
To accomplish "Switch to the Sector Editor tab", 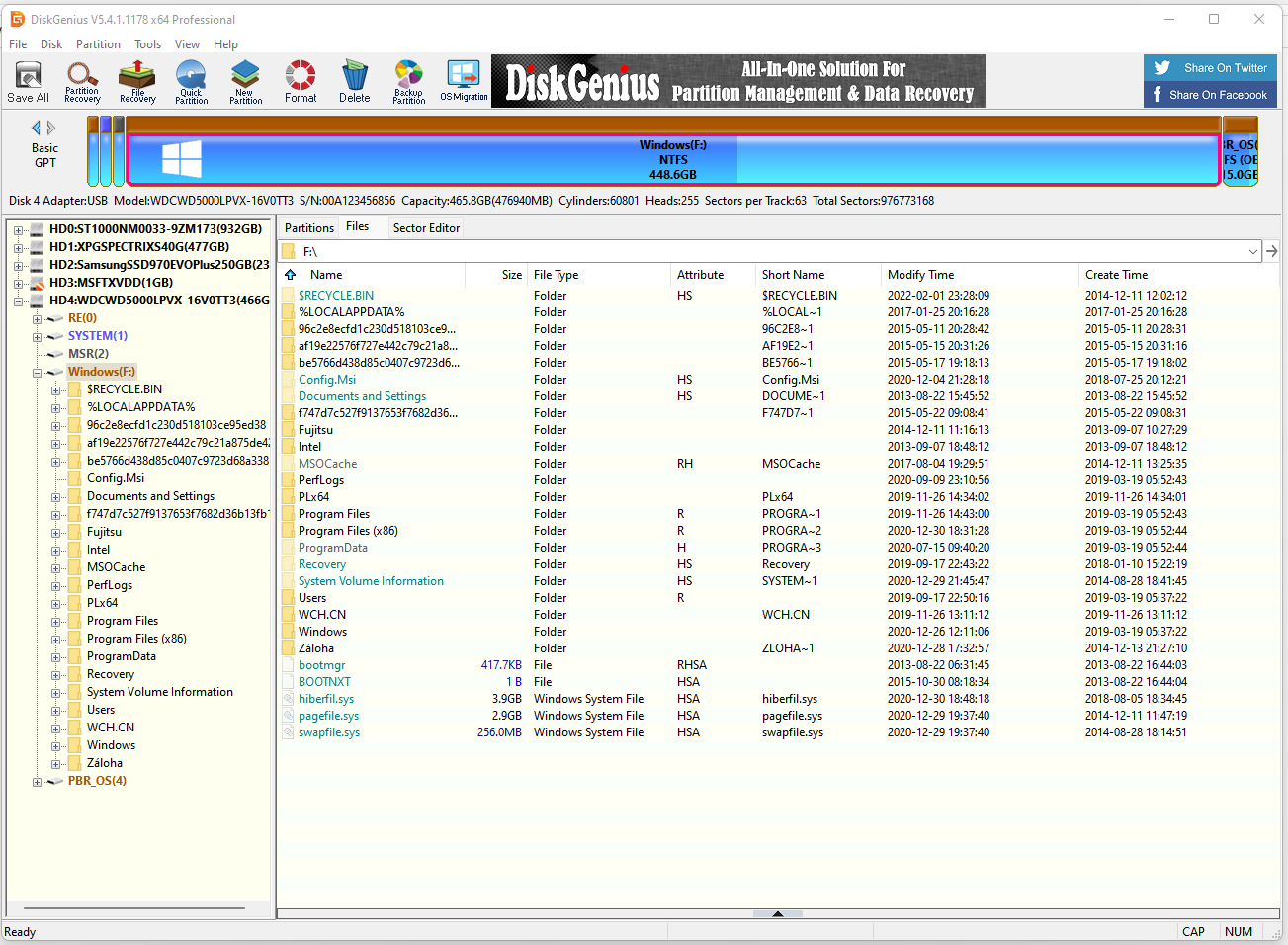I will (x=426, y=228).
